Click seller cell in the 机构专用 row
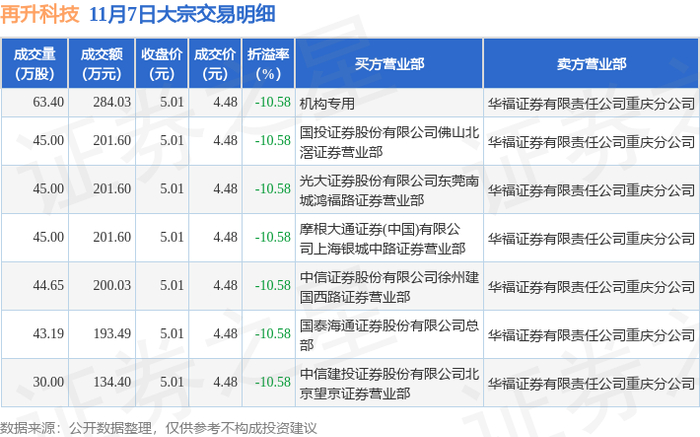This screenshot has height=437, width=700. (x=591, y=104)
